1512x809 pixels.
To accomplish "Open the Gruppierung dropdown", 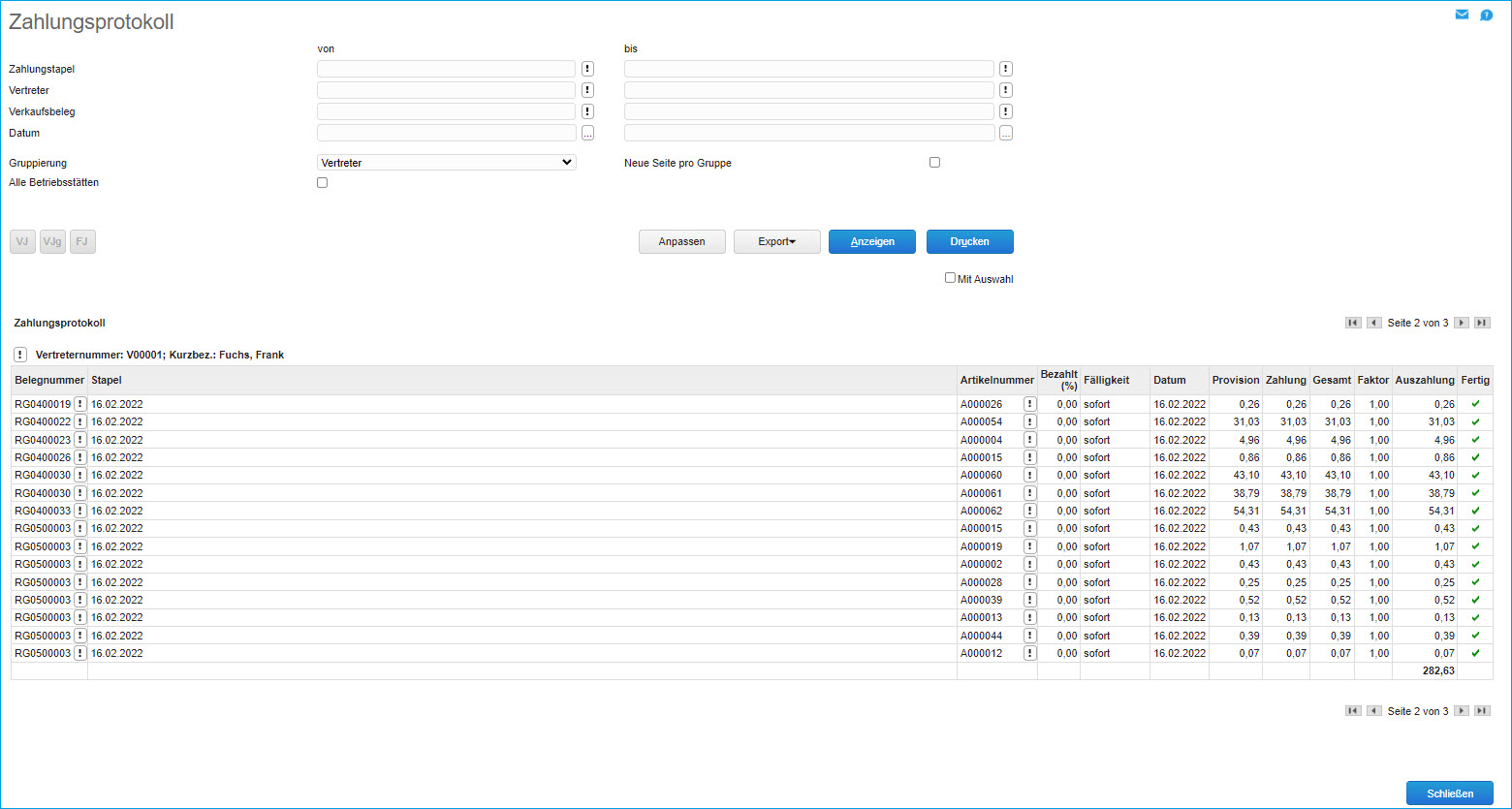I will coord(447,163).
